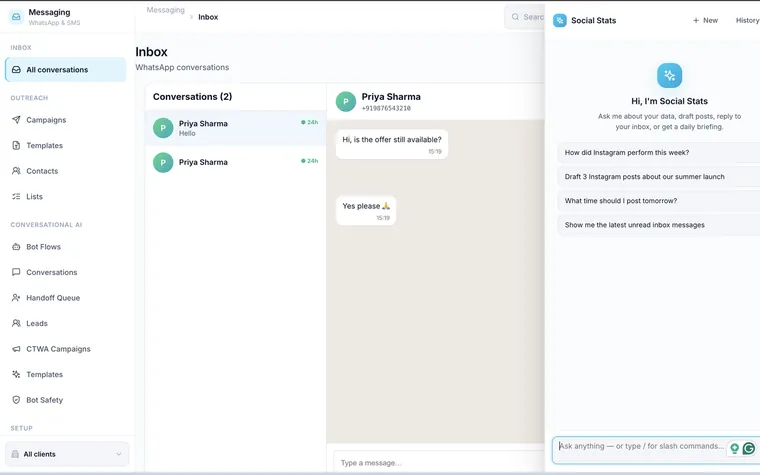Image resolution: width=760 pixels, height=475 pixels.
Task: Open Bot Flows robot icon
Action: (x=16, y=247)
